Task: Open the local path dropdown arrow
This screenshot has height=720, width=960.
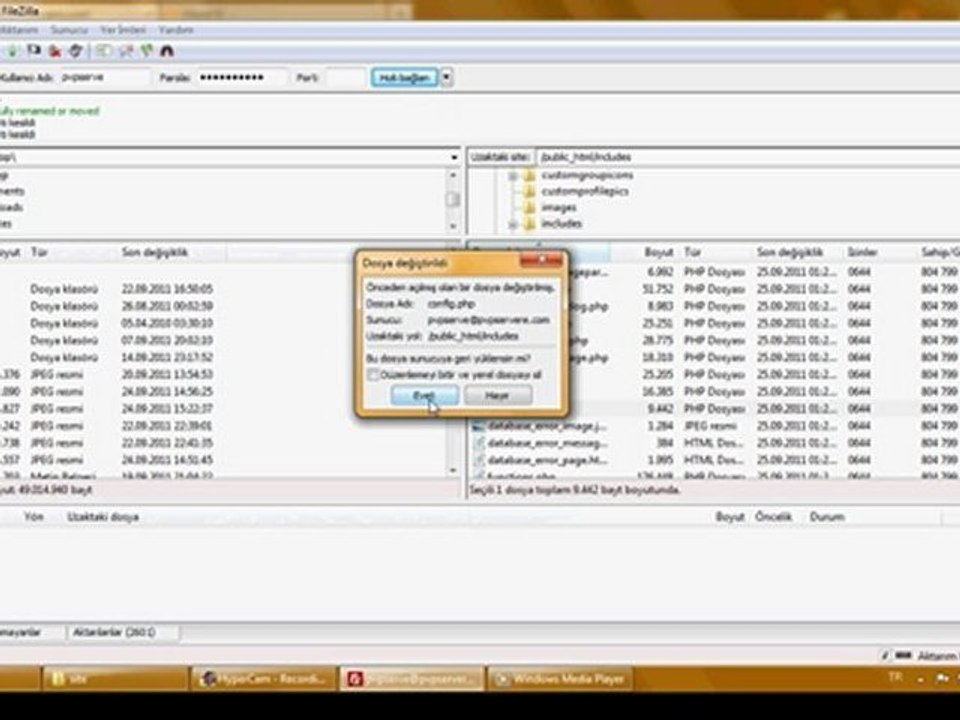Action: (454, 157)
